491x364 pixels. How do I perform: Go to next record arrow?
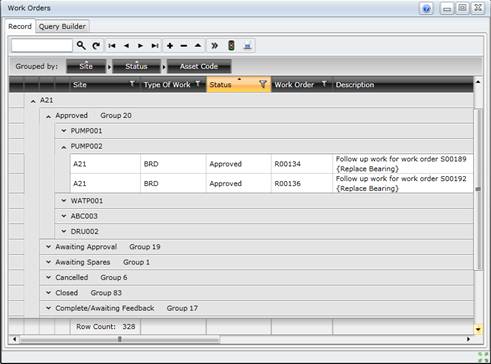(x=140, y=46)
